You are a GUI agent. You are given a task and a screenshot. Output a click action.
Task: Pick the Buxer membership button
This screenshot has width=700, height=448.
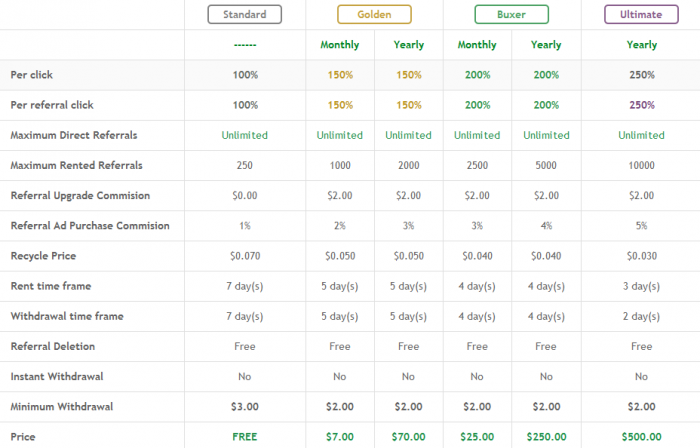(x=512, y=14)
